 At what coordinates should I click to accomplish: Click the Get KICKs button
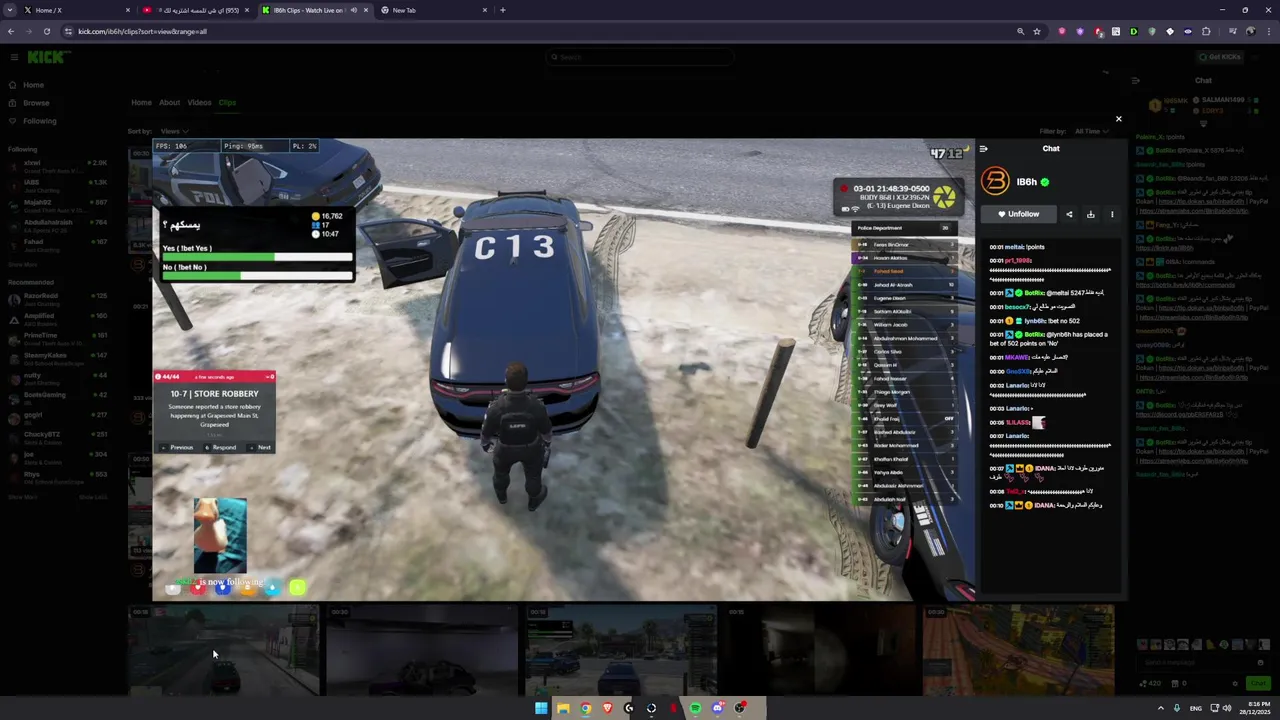[x=1220, y=57]
